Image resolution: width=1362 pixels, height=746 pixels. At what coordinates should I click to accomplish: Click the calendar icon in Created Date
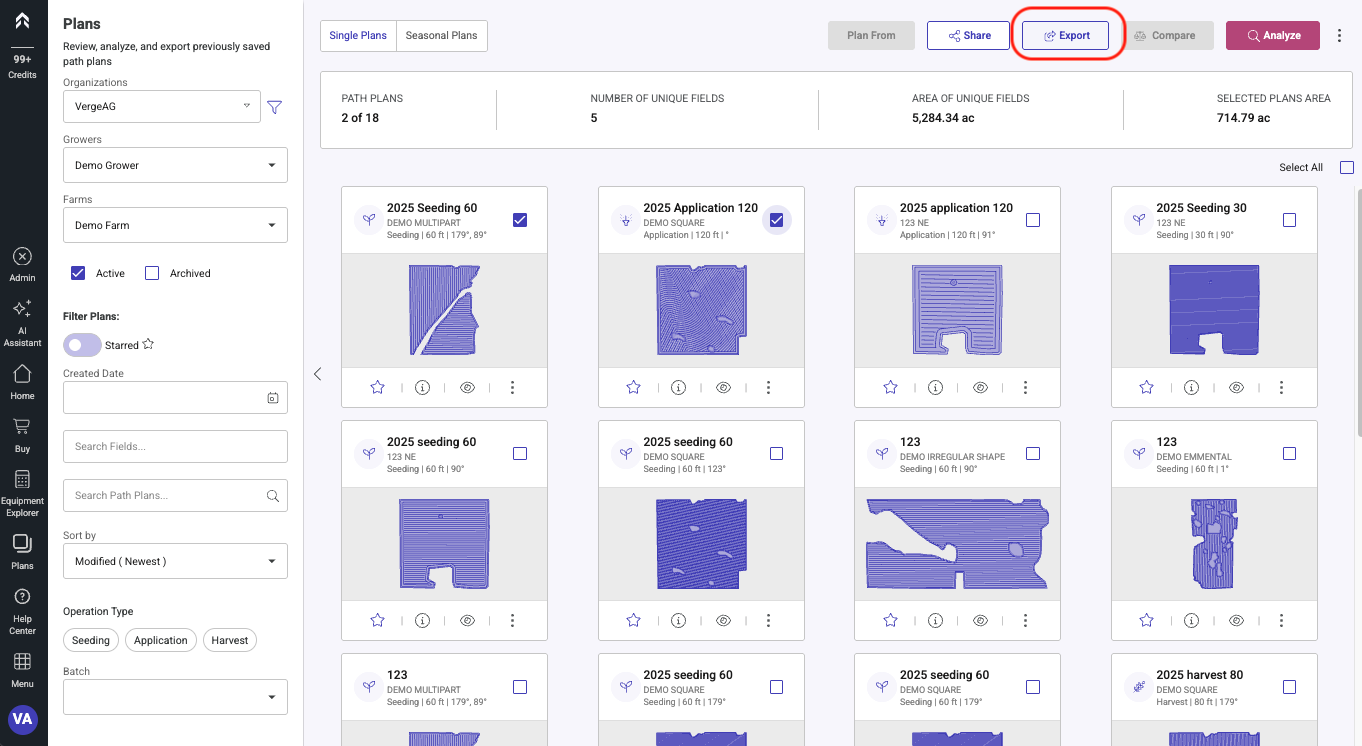coord(272,398)
